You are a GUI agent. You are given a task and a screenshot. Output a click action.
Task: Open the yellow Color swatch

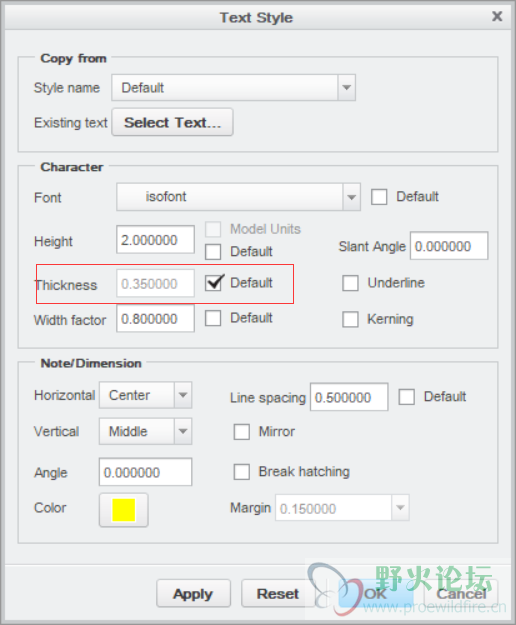click(x=124, y=510)
